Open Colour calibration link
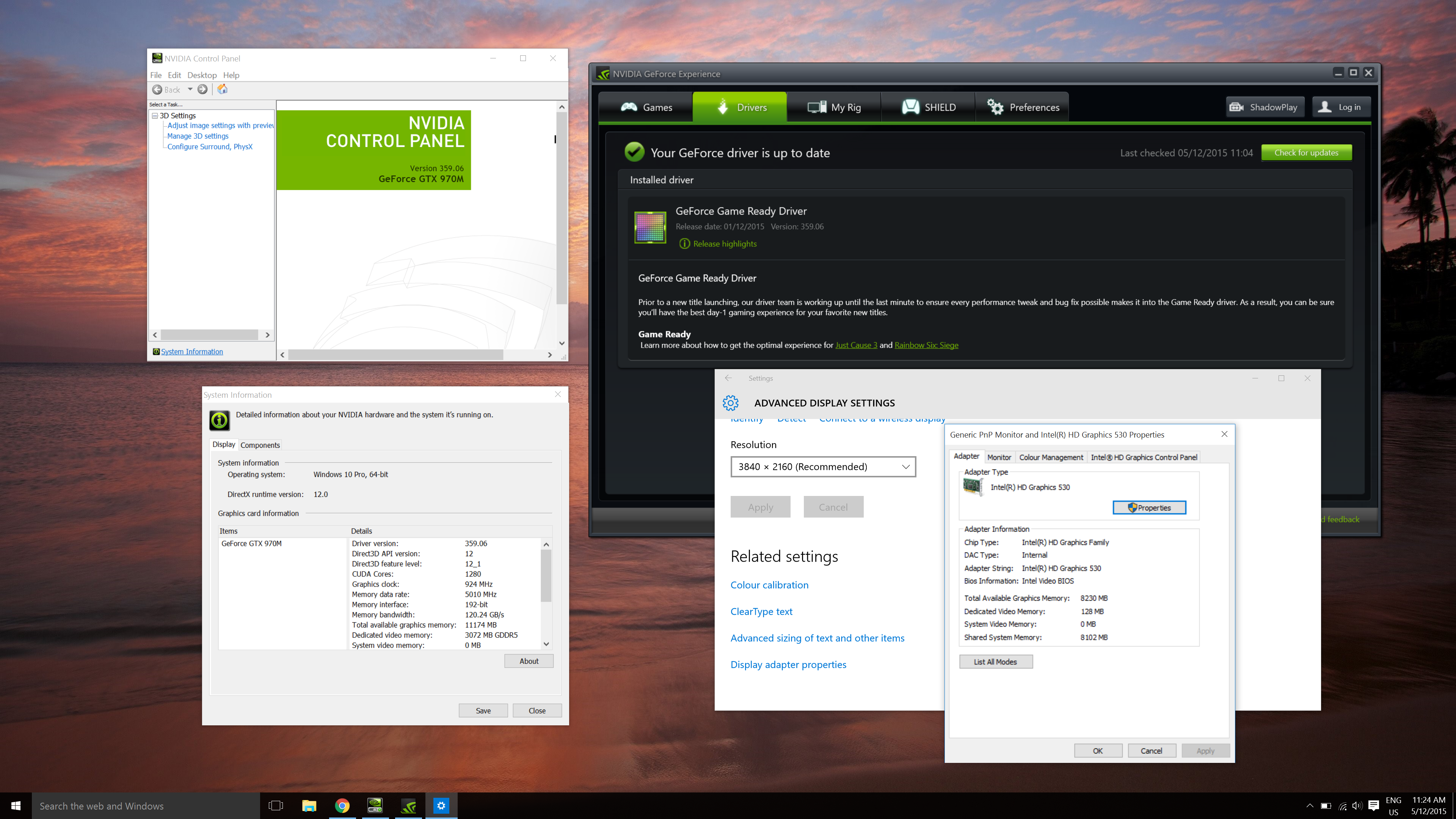 tap(769, 585)
